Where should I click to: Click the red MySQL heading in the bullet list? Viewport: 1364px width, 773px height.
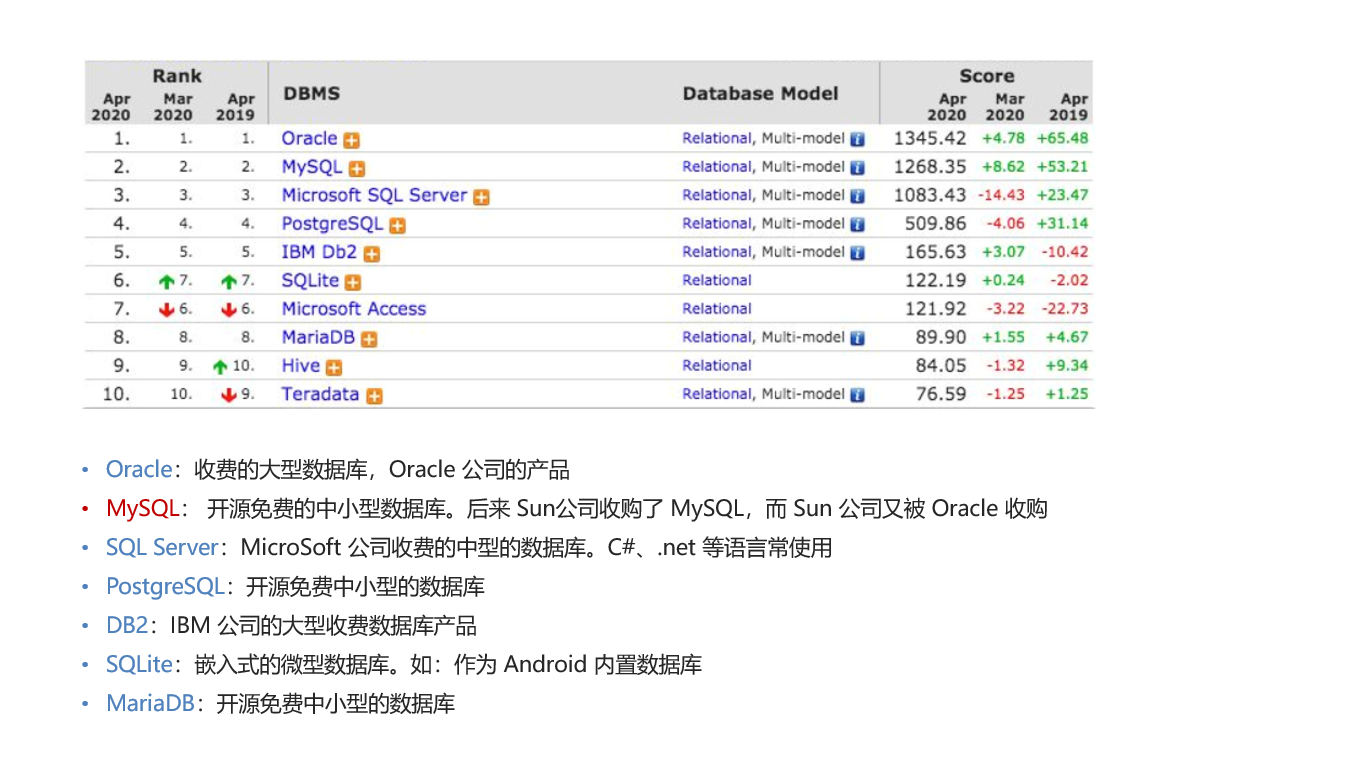142,508
